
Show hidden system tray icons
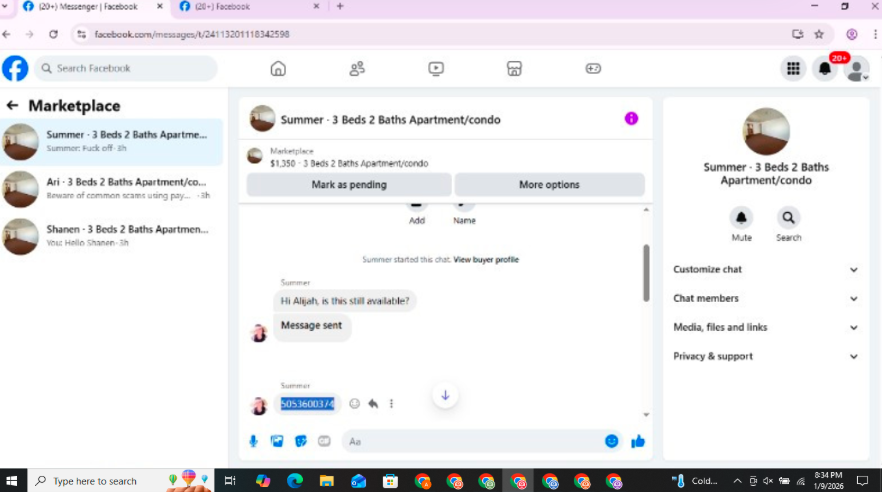point(737,481)
